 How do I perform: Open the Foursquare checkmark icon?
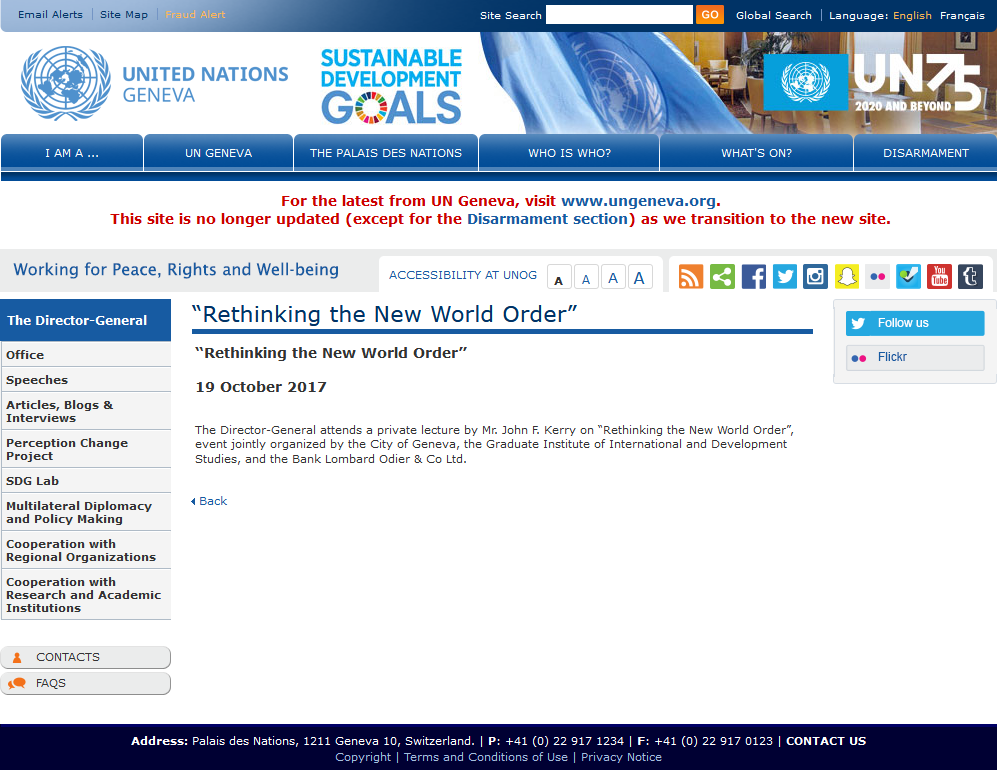tap(909, 277)
